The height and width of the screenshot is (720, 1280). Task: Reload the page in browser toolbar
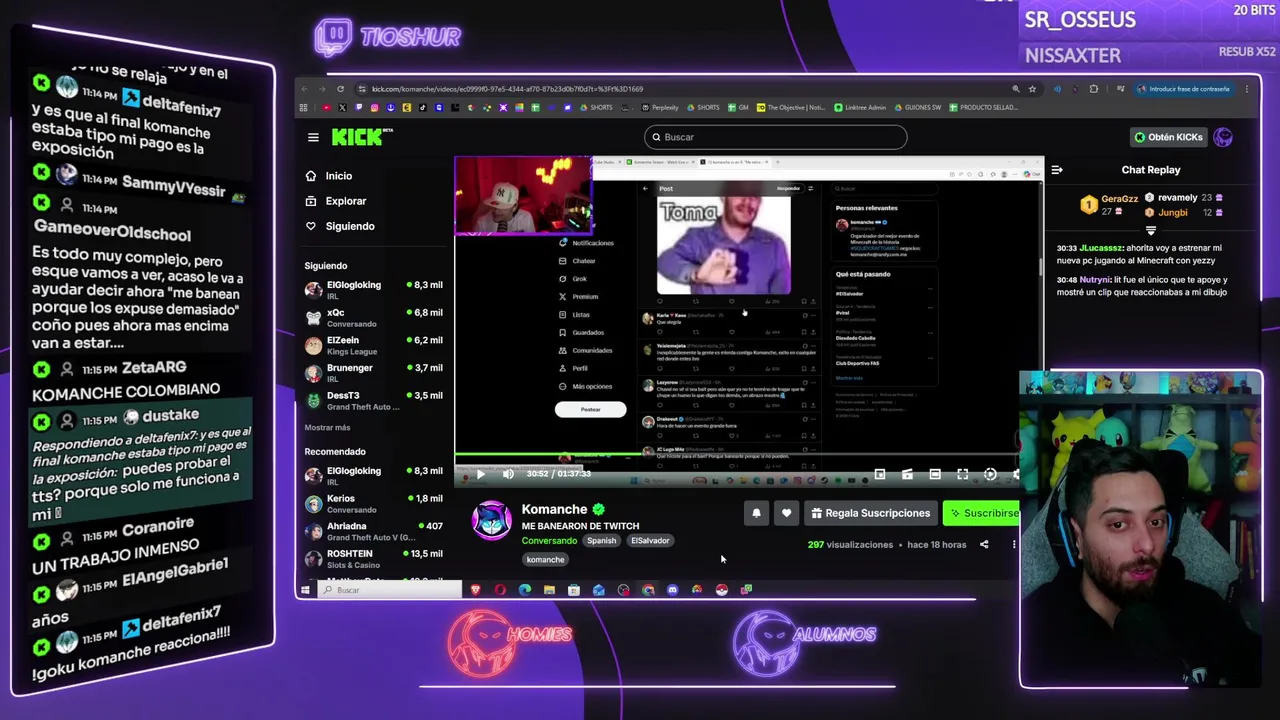point(340,89)
